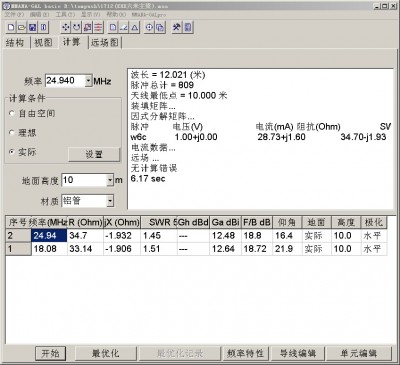Viewport: 400px width, 365px height.
Task: Open the 工具(T) menu
Action: click(x=65, y=15)
